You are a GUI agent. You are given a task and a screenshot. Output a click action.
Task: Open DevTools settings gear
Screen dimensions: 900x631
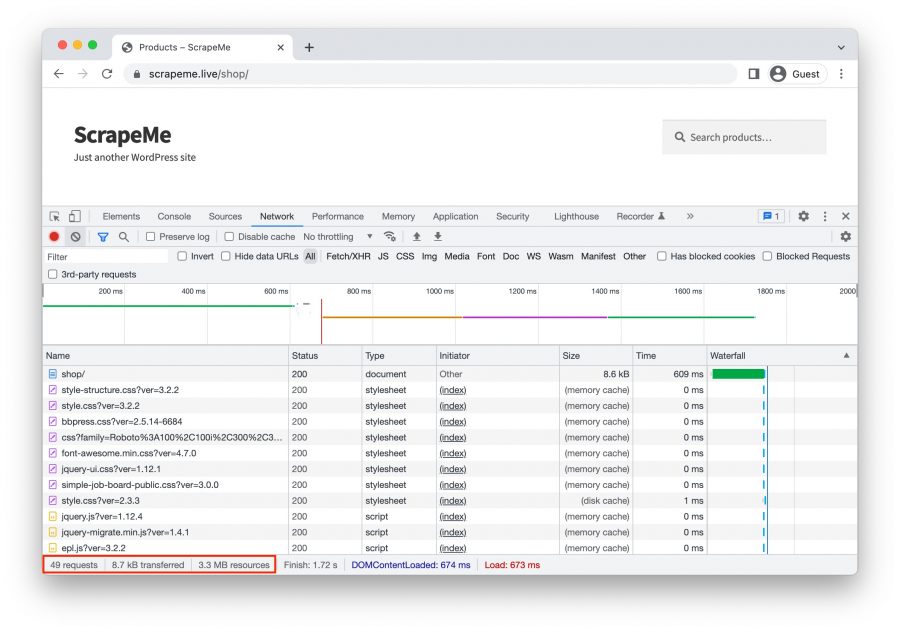(x=803, y=216)
